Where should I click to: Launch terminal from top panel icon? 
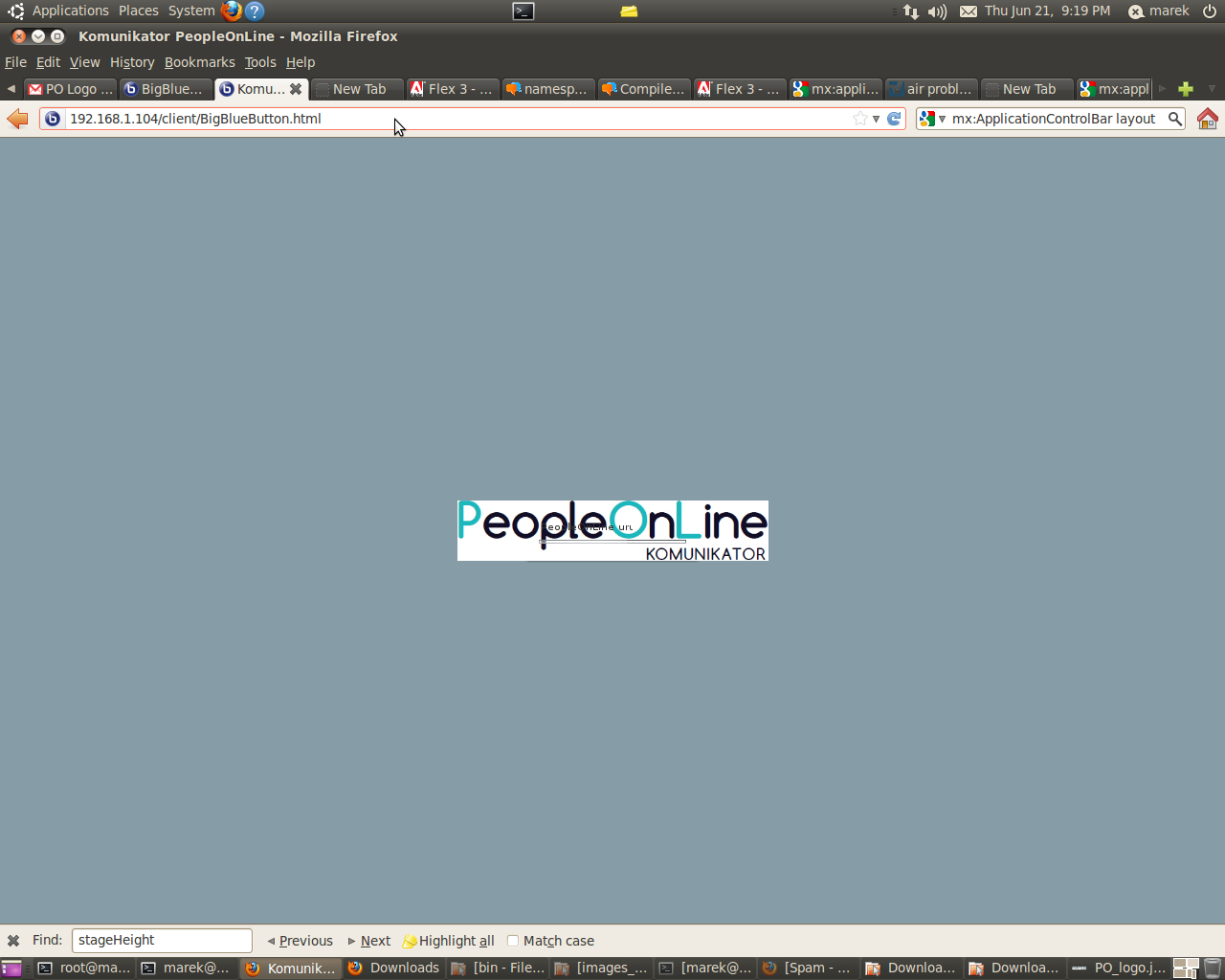pos(523,11)
